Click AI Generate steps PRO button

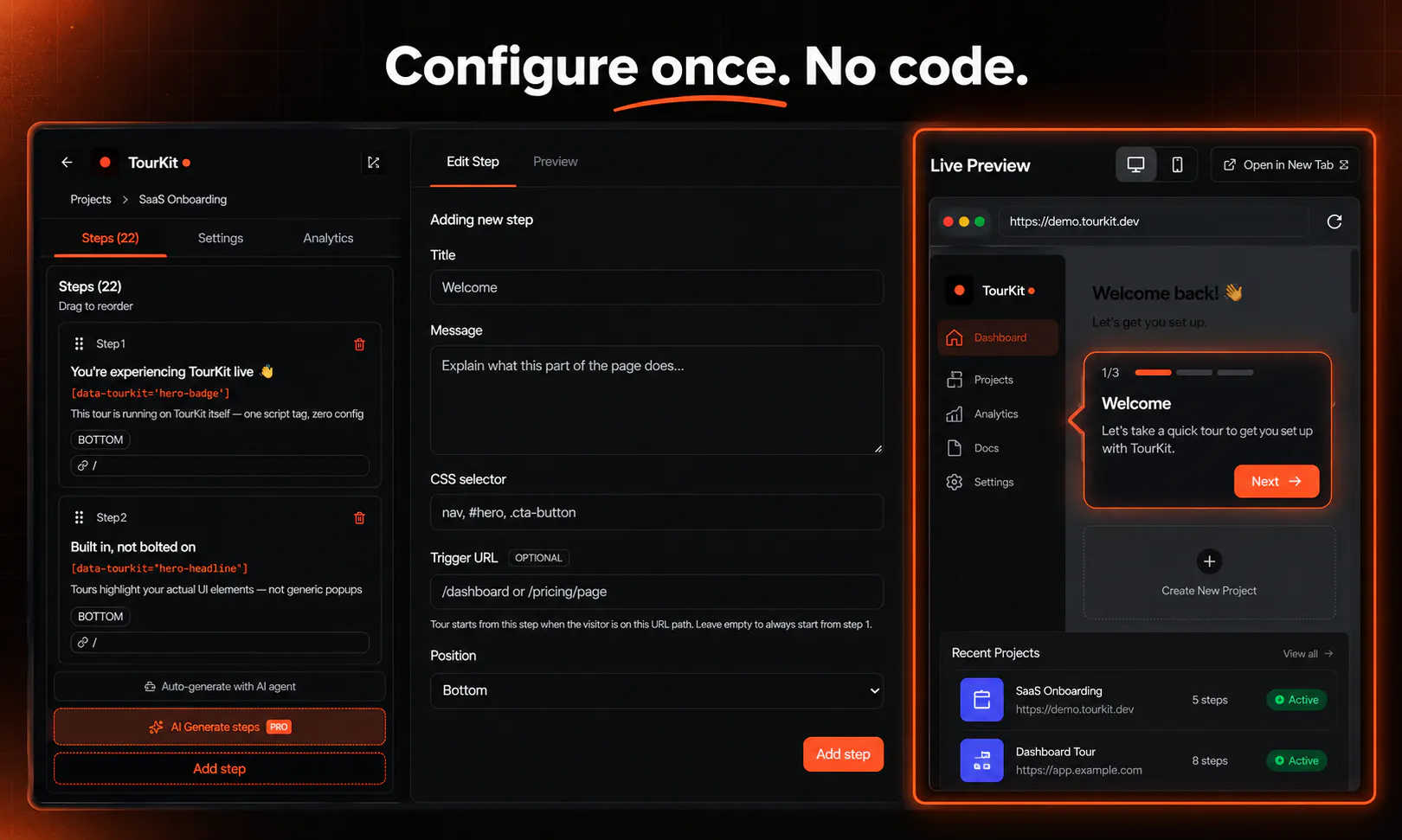tap(220, 727)
